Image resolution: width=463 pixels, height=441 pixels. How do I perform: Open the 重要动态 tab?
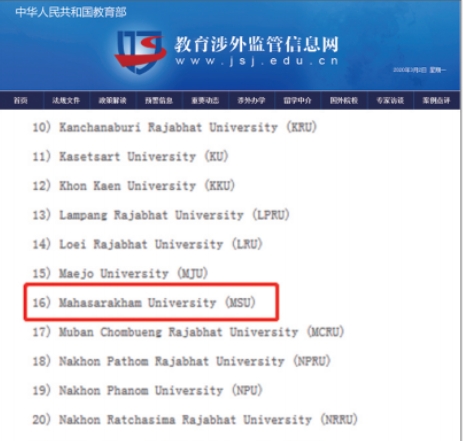(205, 100)
